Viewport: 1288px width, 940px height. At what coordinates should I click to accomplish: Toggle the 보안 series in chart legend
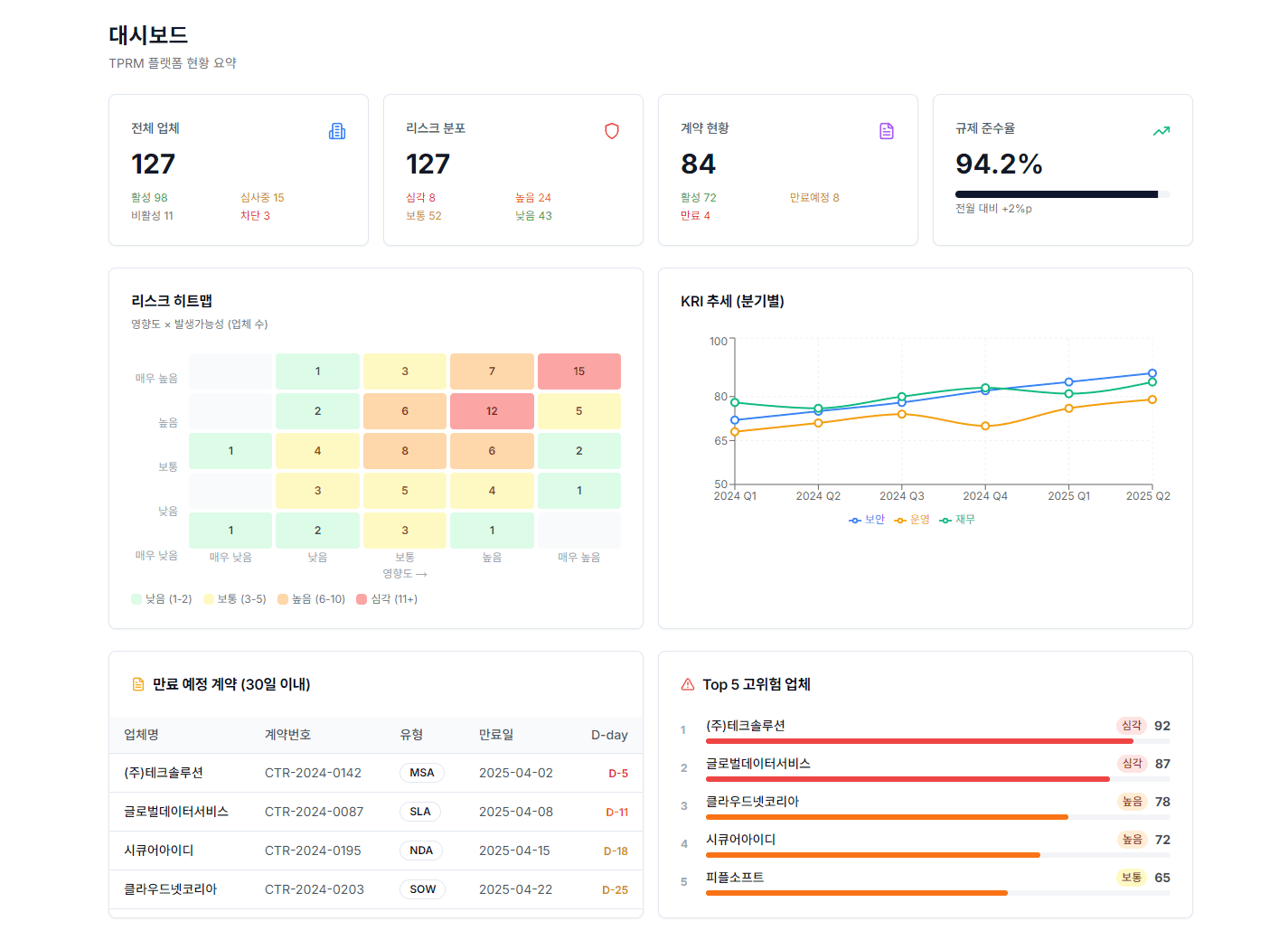pyautogui.click(x=867, y=520)
